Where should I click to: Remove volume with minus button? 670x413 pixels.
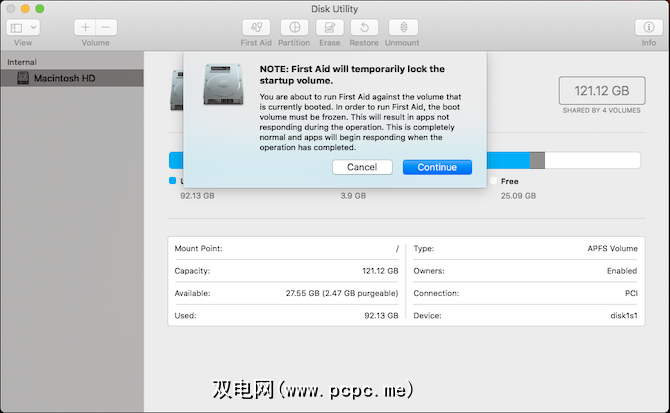(106, 28)
